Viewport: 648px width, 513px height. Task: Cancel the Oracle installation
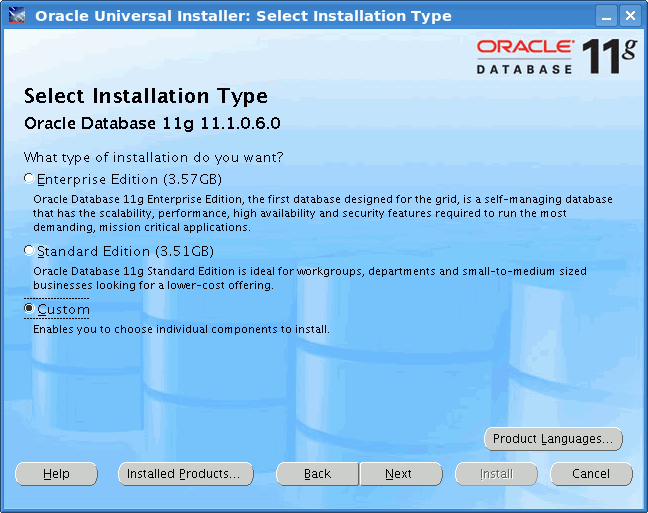pos(591,474)
